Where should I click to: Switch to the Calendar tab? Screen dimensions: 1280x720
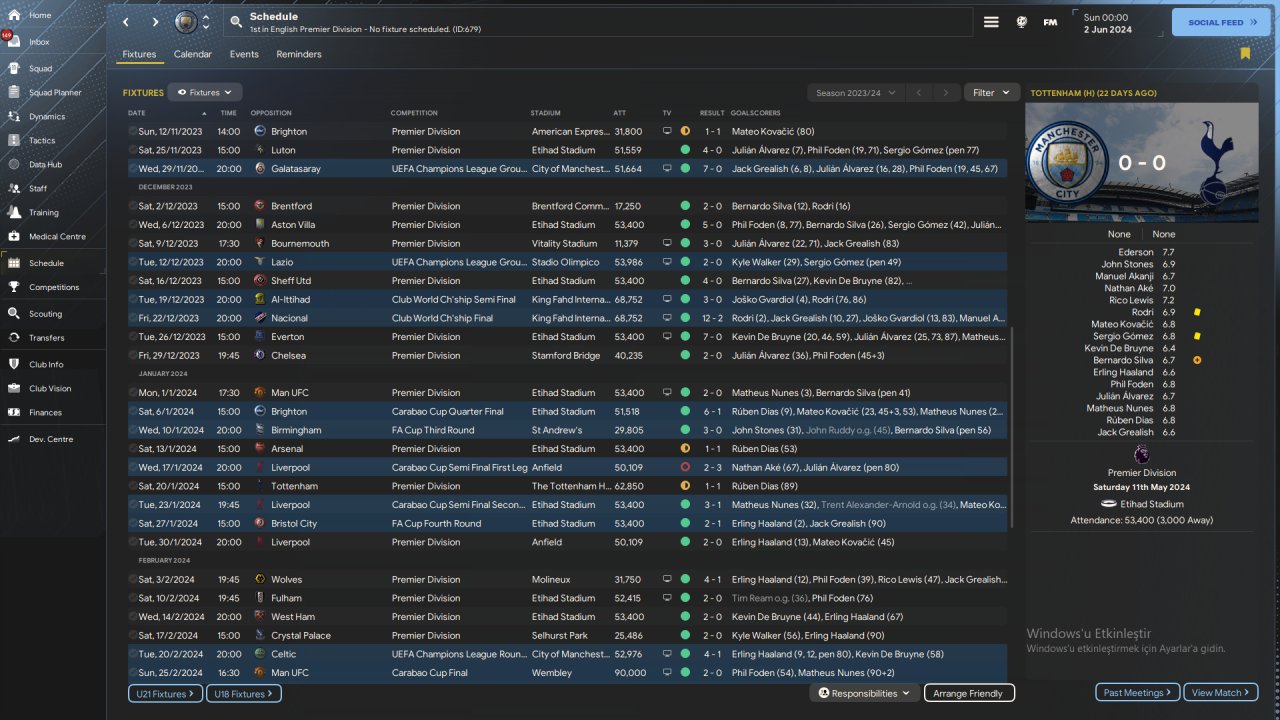[192, 54]
